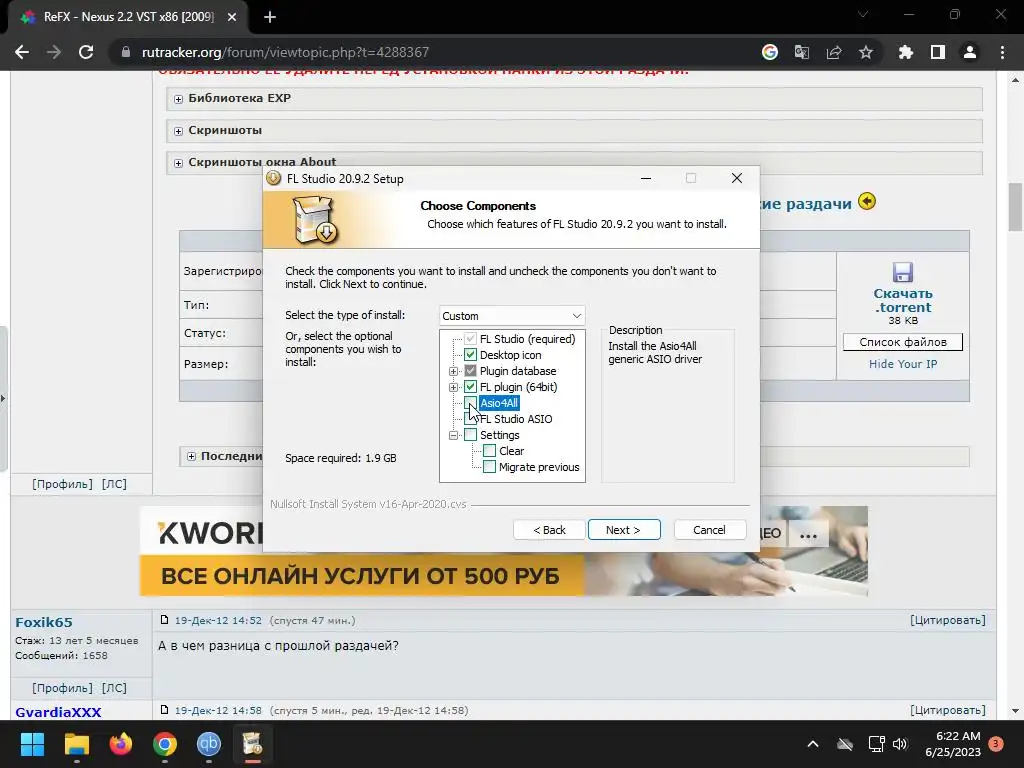Open a new browser tab
This screenshot has width=1024, height=768.
[x=270, y=17]
